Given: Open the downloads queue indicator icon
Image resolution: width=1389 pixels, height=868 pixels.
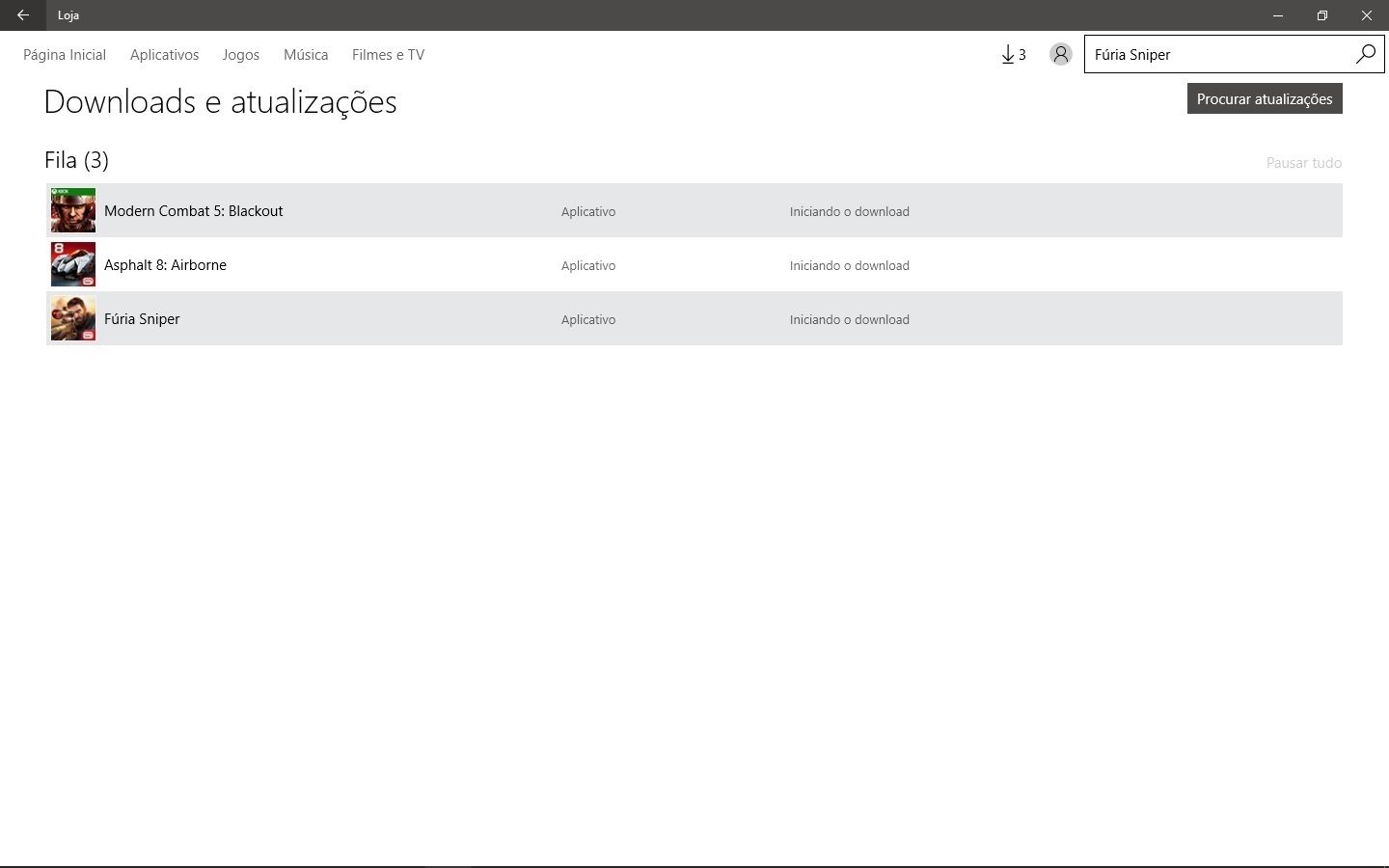Looking at the screenshot, I should [1013, 55].
